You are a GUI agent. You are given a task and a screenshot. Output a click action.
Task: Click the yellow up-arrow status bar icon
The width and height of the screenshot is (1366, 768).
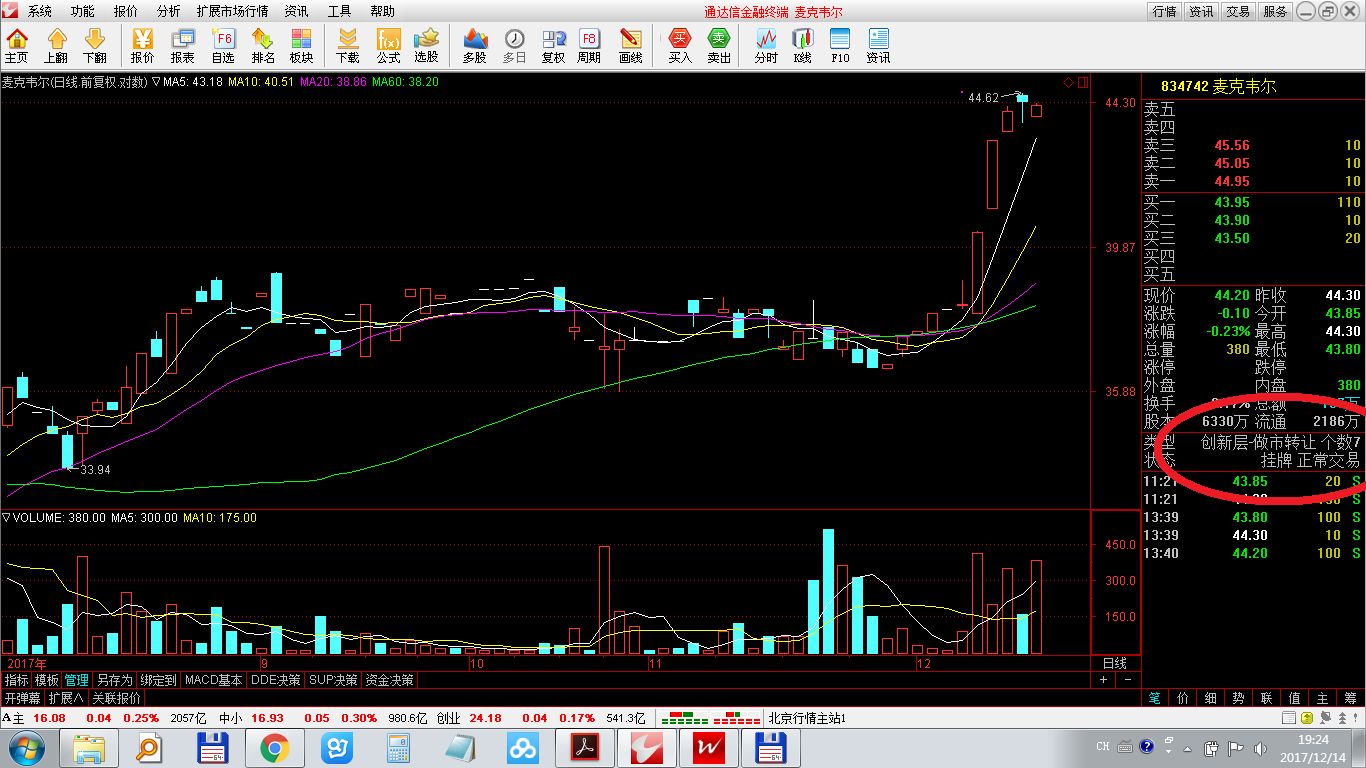(x=1305, y=718)
